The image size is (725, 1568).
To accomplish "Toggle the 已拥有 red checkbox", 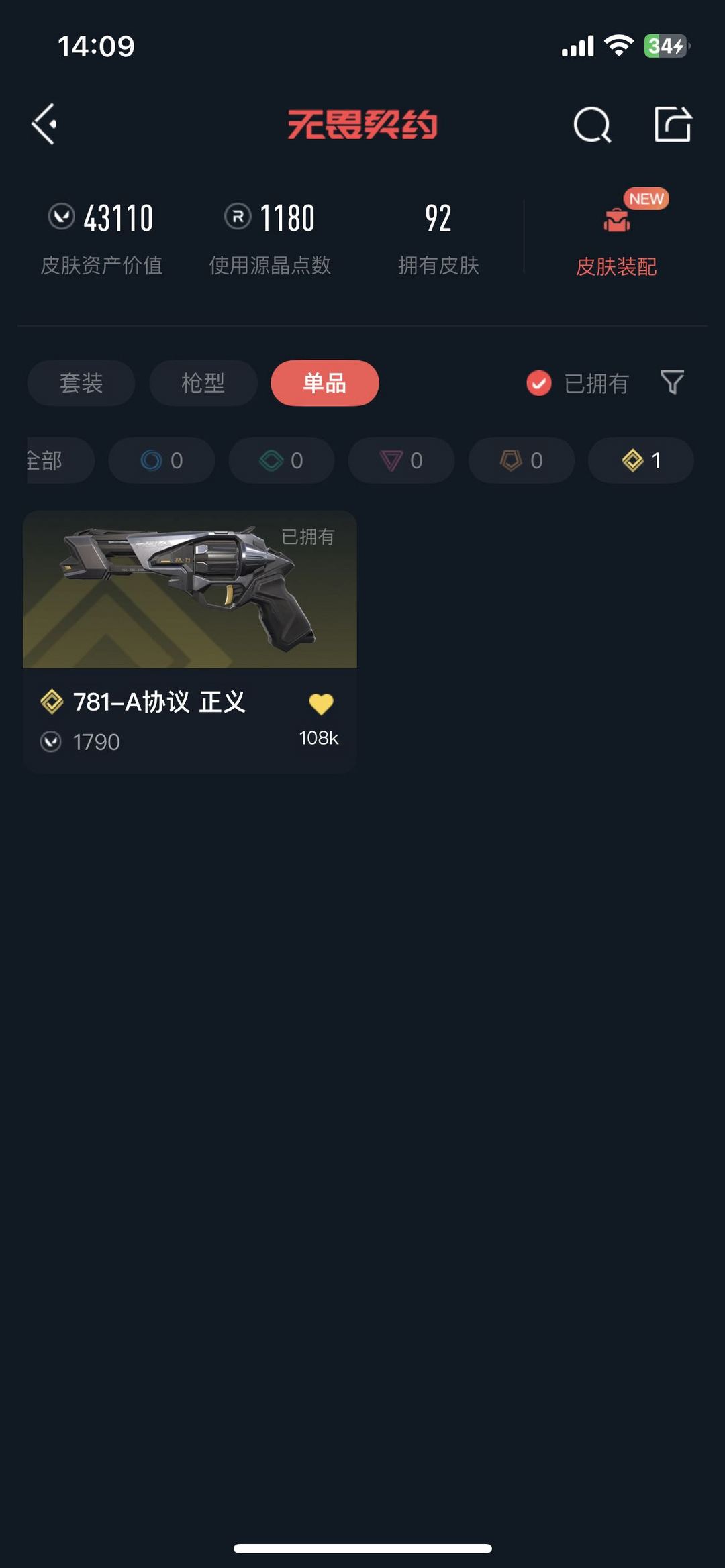I will tap(539, 383).
